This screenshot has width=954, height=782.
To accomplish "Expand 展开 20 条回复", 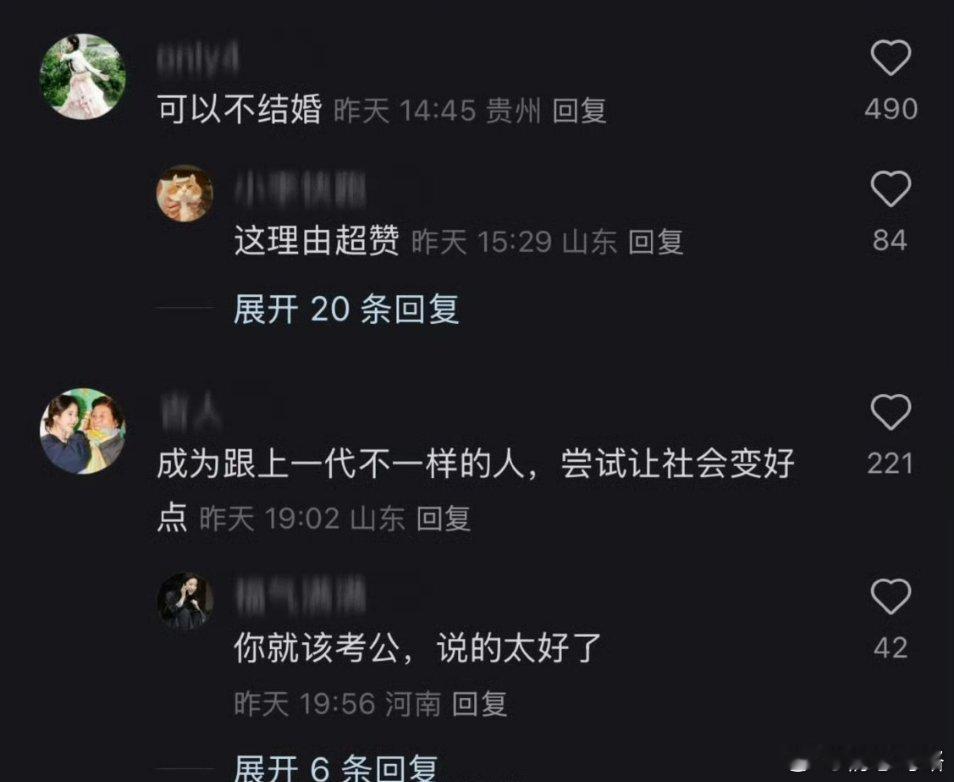I will coord(346,309).
